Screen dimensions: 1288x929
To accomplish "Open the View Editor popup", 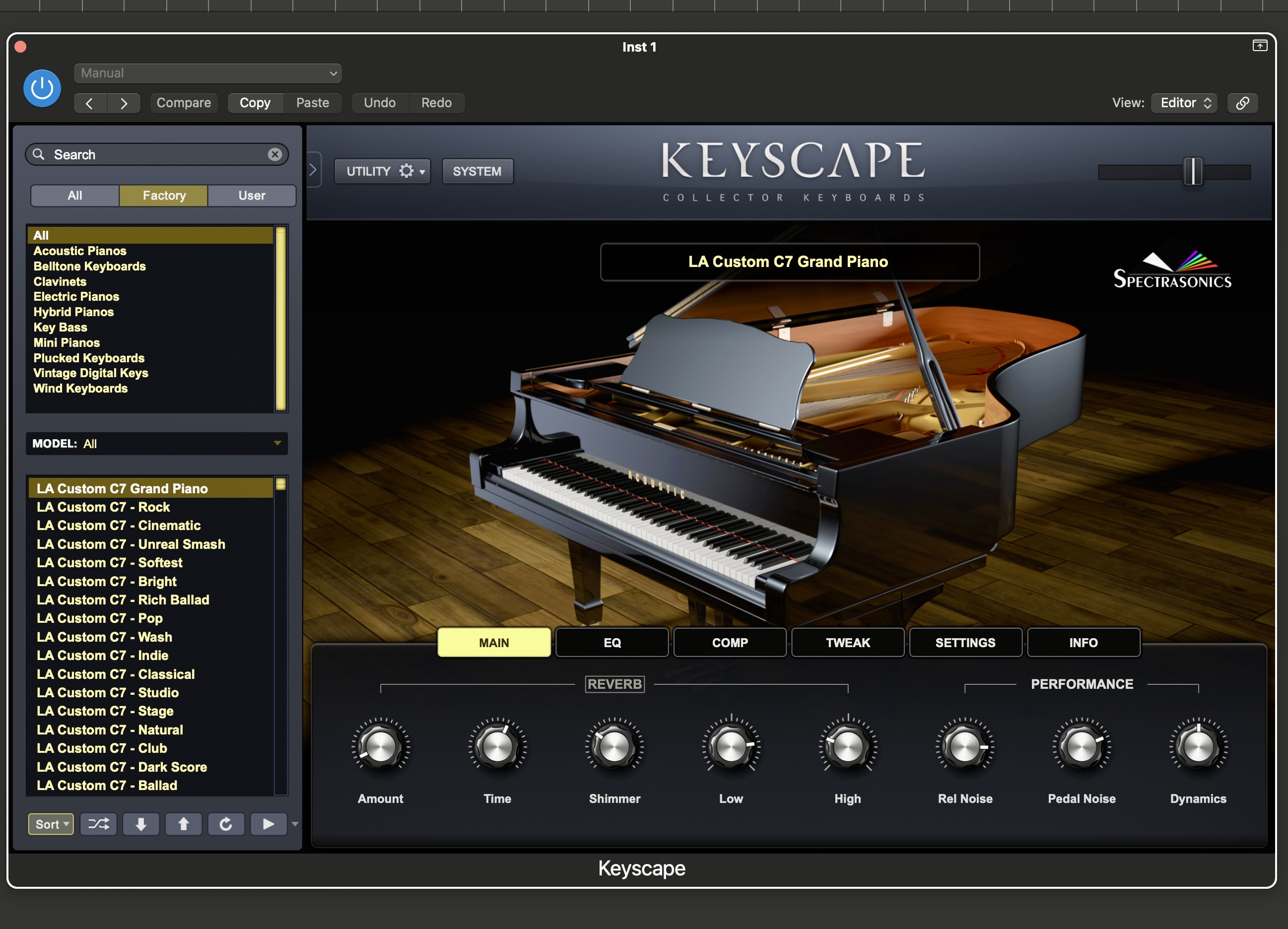I will (1184, 103).
